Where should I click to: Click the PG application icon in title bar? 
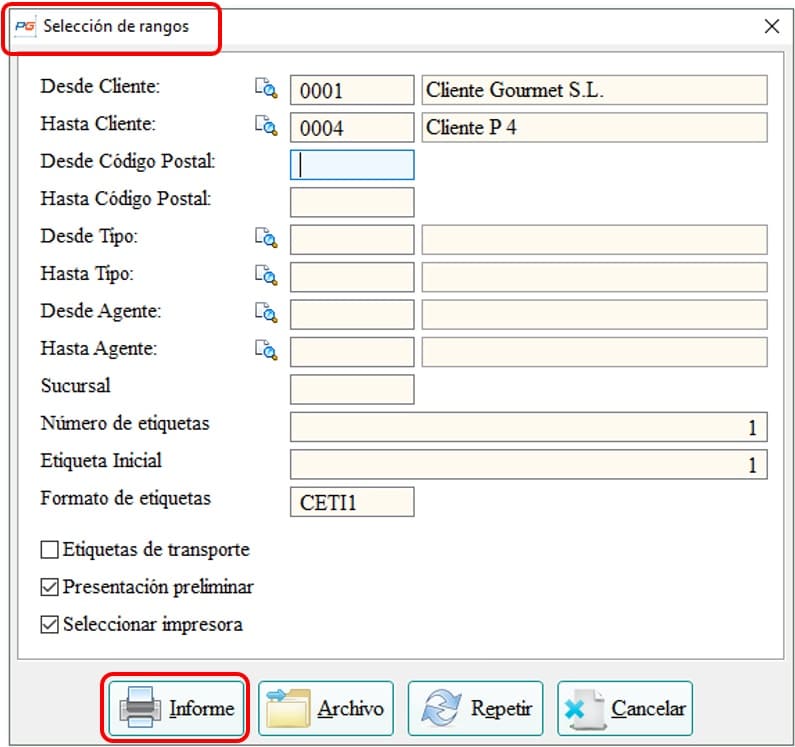[25, 26]
